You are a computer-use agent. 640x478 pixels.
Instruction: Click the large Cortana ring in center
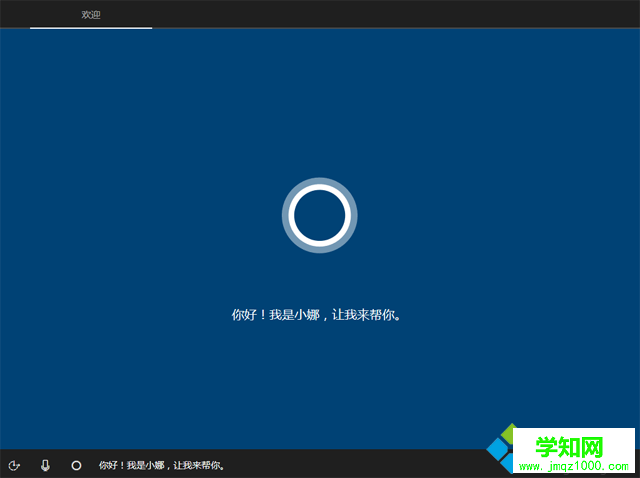pyautogui.click(x=320, y=215)
